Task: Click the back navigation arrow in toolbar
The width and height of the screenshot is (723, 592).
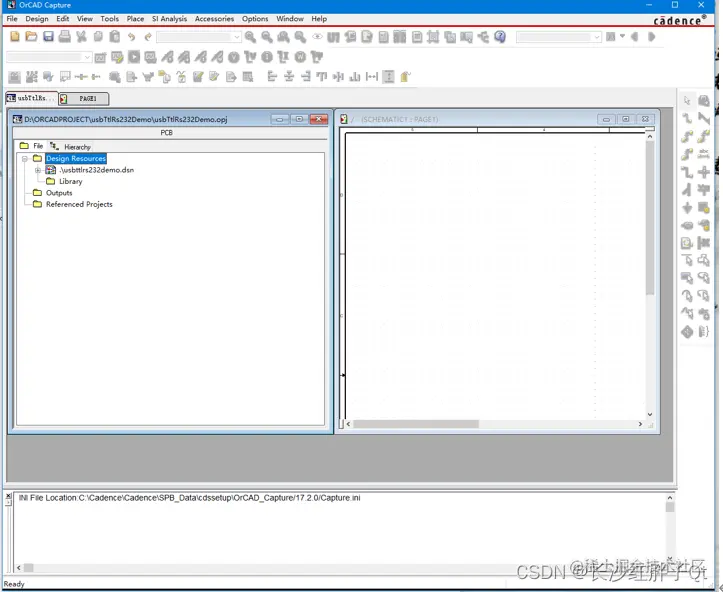Action: (635, 36)
